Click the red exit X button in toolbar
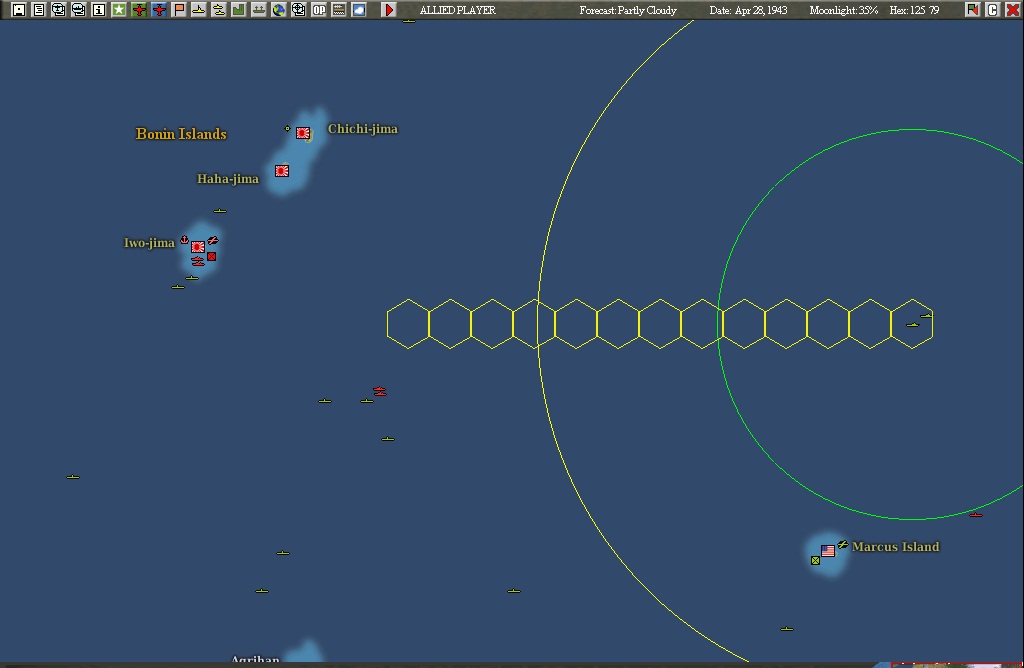 (x=1012, y=10)
